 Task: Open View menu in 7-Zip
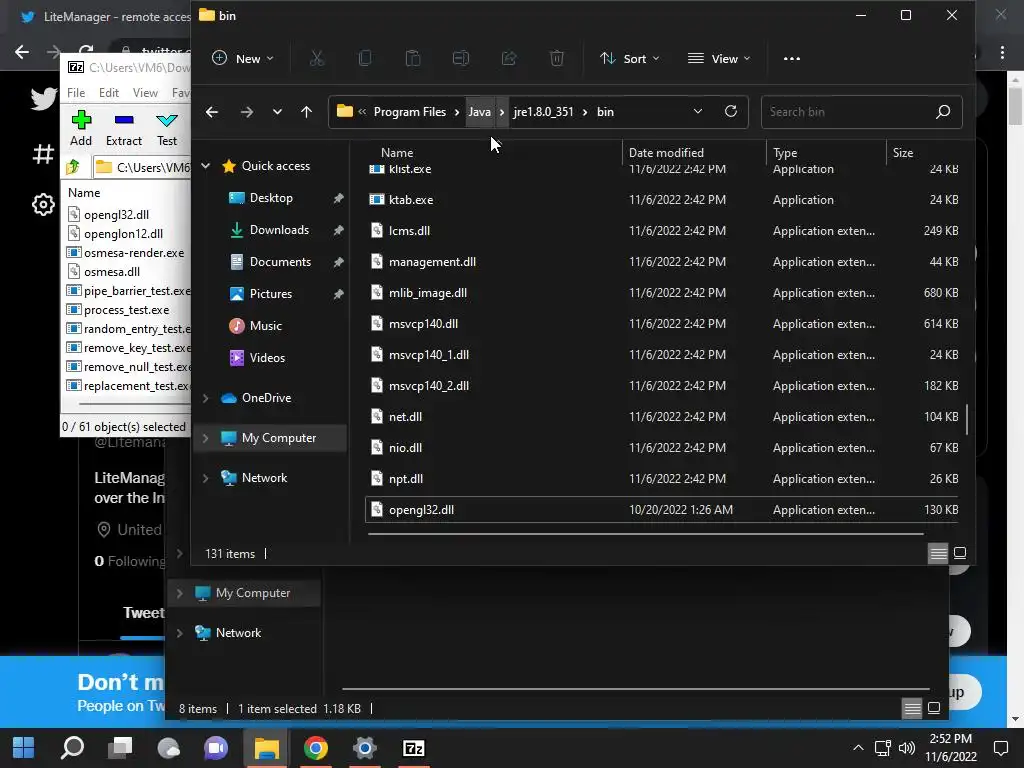click(145, 93)
